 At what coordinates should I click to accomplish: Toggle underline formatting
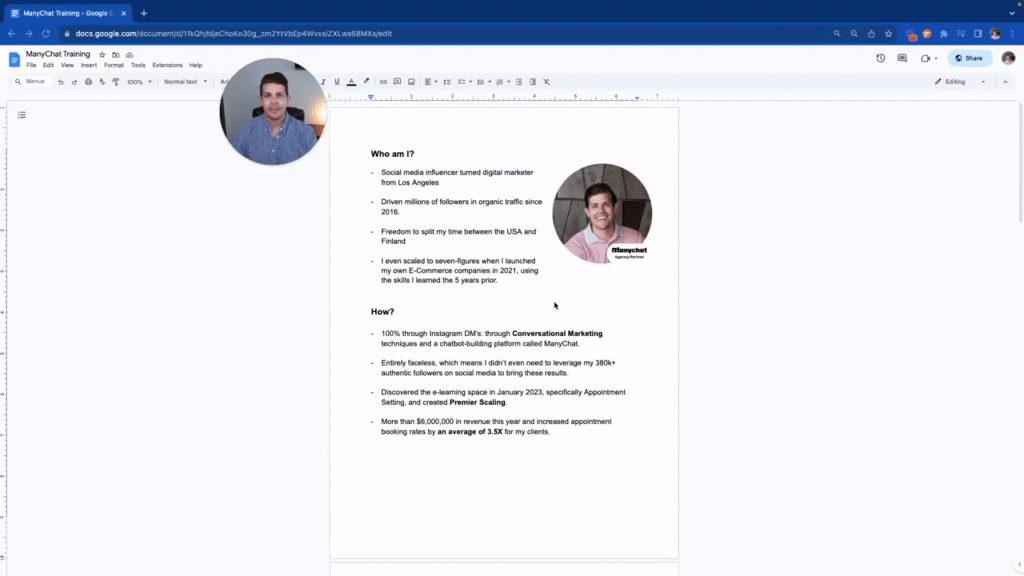point(337,82)
